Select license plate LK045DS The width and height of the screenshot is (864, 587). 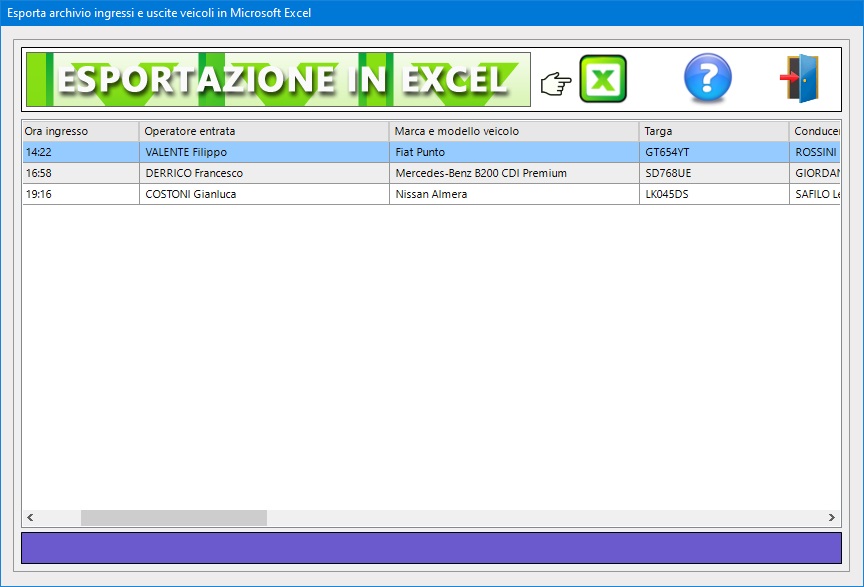[714, 194]
